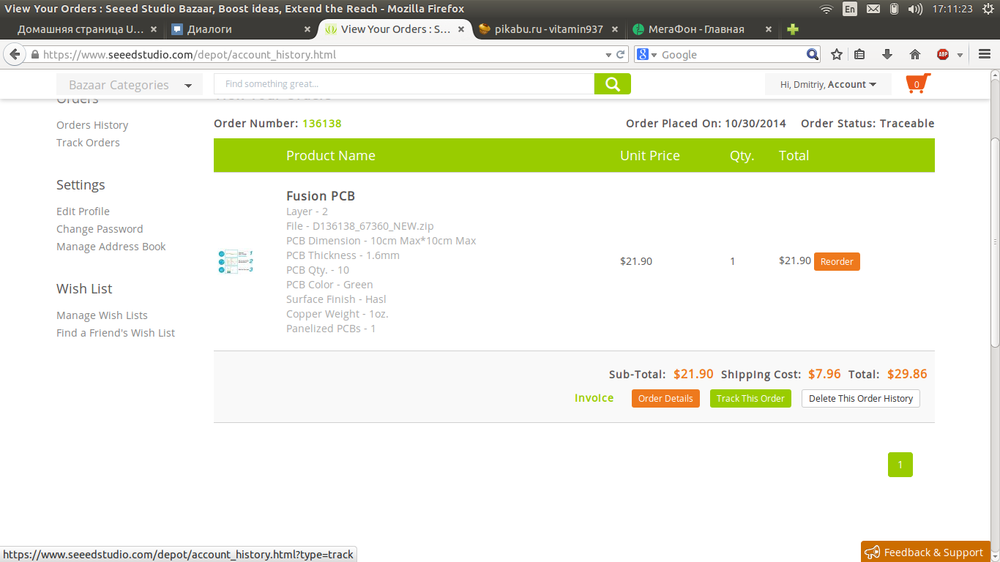
Task: Click the Fusion PCB product thumbnail
Action: point(235,262)
